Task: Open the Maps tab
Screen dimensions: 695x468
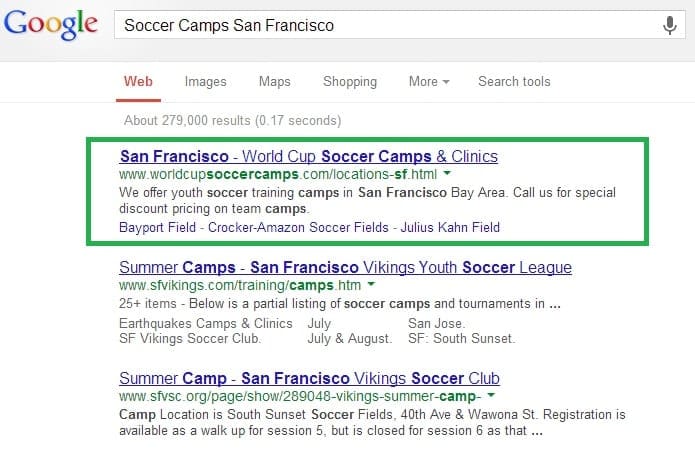Action: tap(275, 82)
